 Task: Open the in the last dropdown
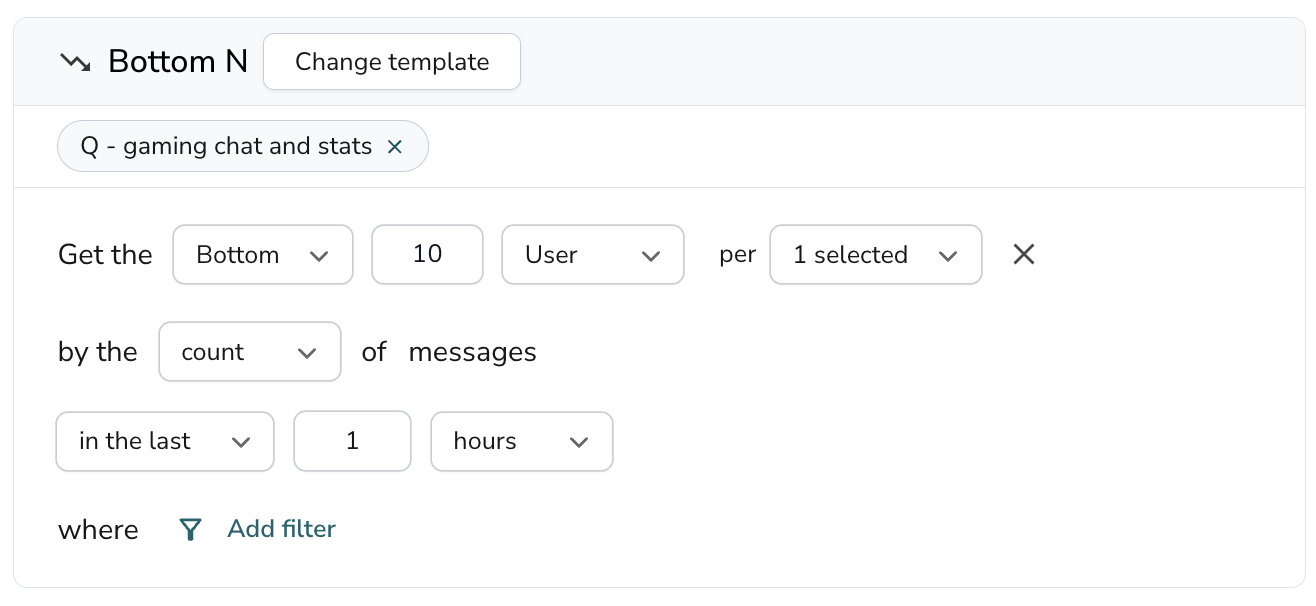(164, 441)
